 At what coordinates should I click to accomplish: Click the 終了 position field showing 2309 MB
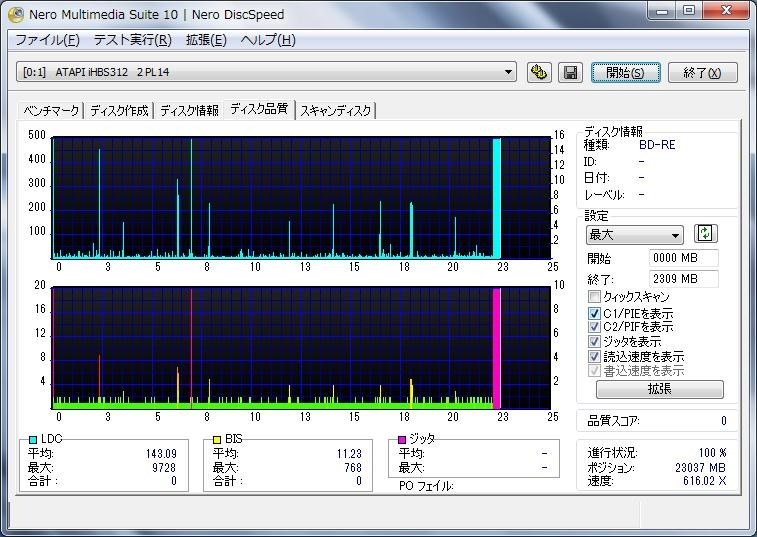683,279
